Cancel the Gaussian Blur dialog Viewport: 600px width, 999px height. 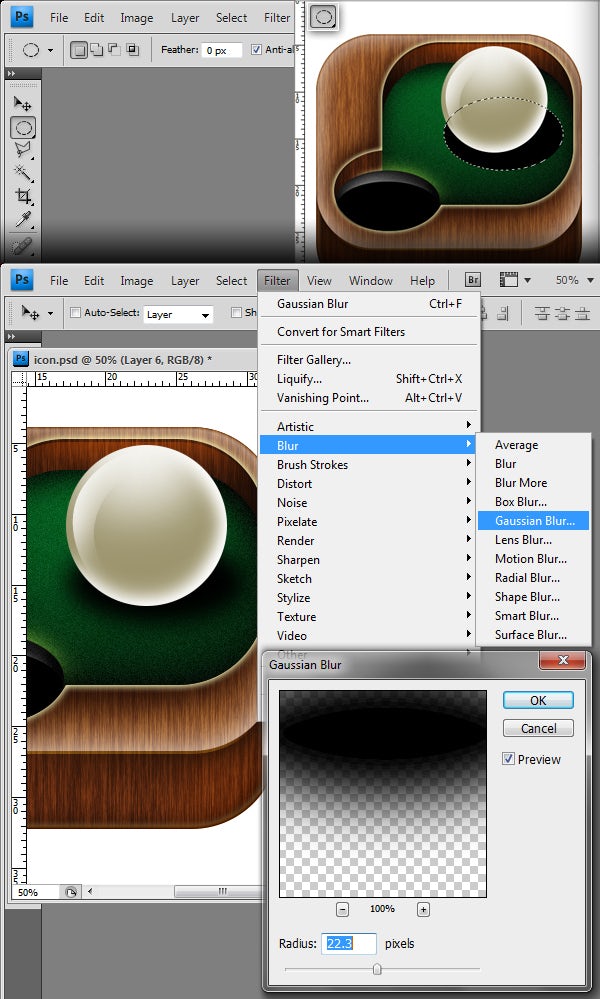(x=538, y=728)
